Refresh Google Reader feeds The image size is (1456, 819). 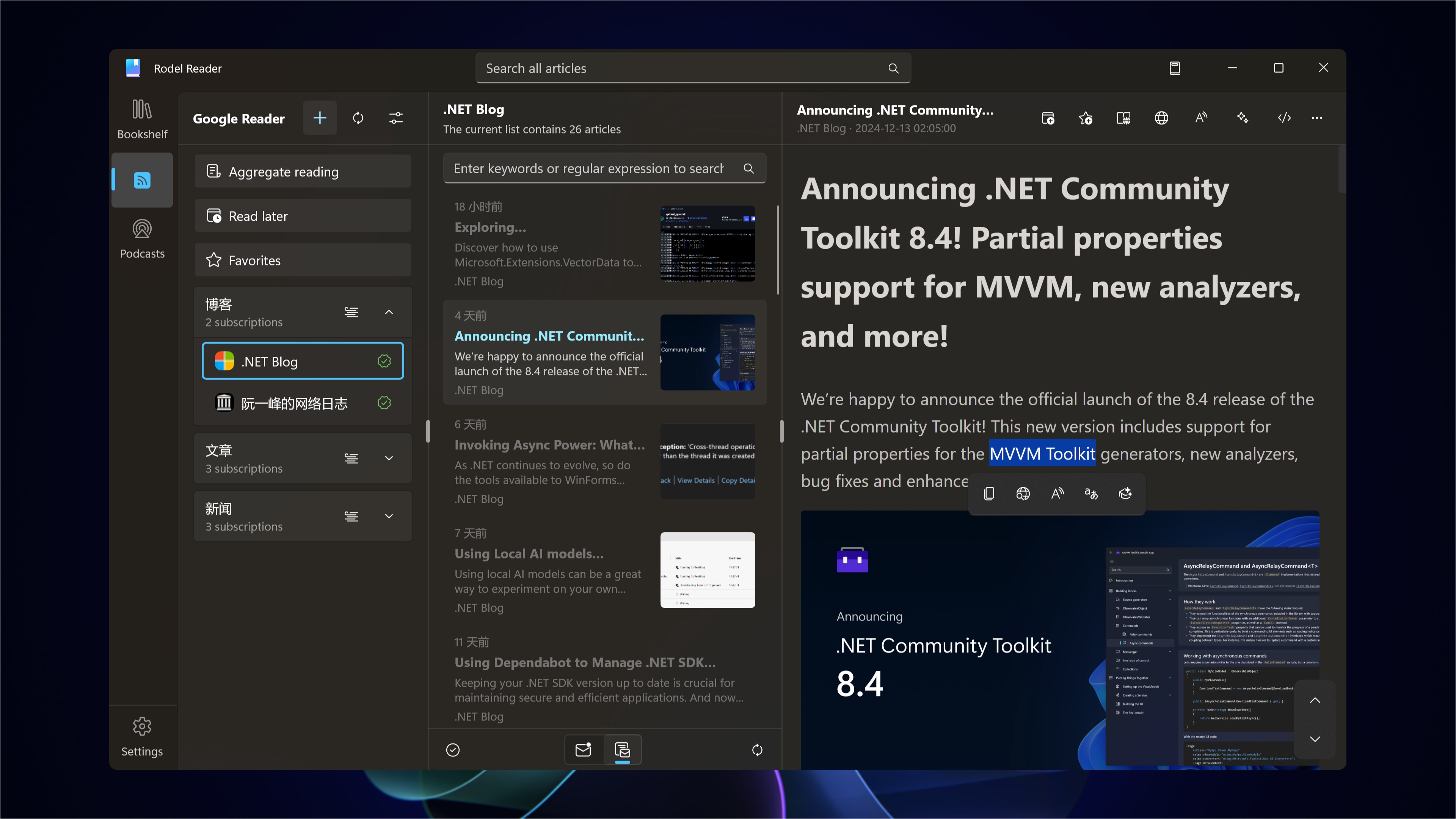tap(358, 118)
